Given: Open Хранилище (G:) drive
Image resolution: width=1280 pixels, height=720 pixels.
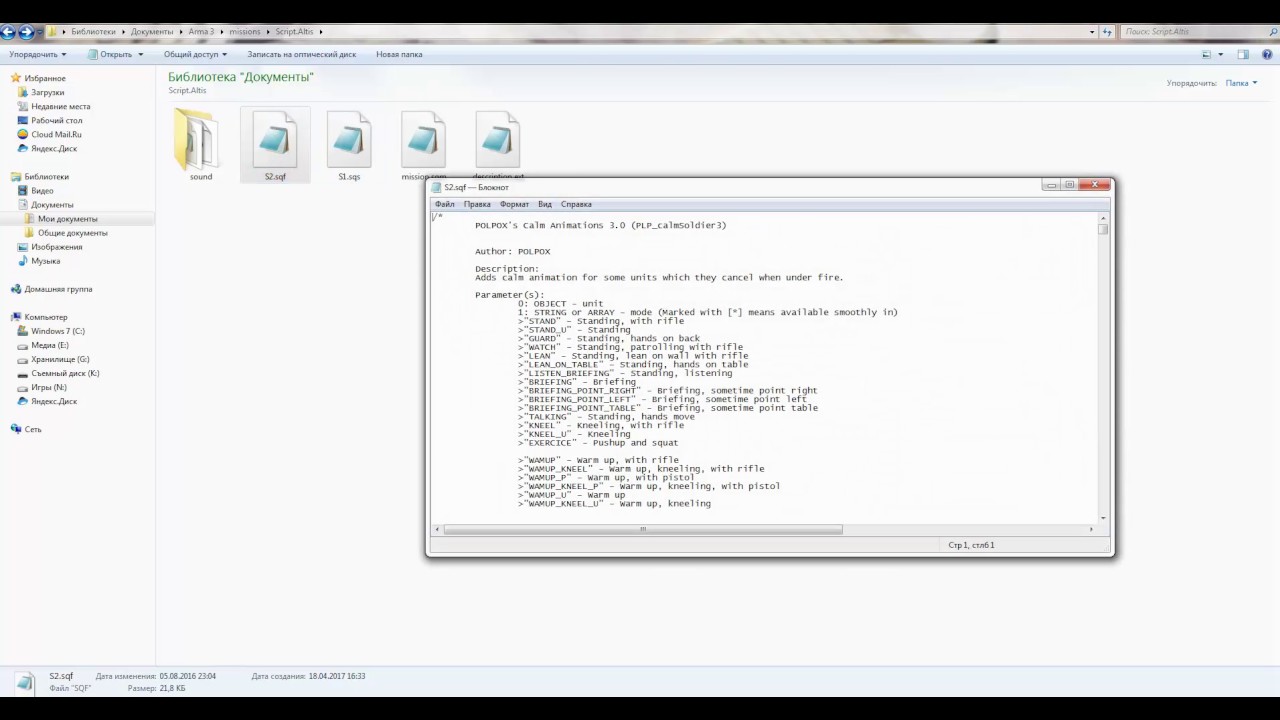Looking at the screenshot, I should [x=60, y=358].
